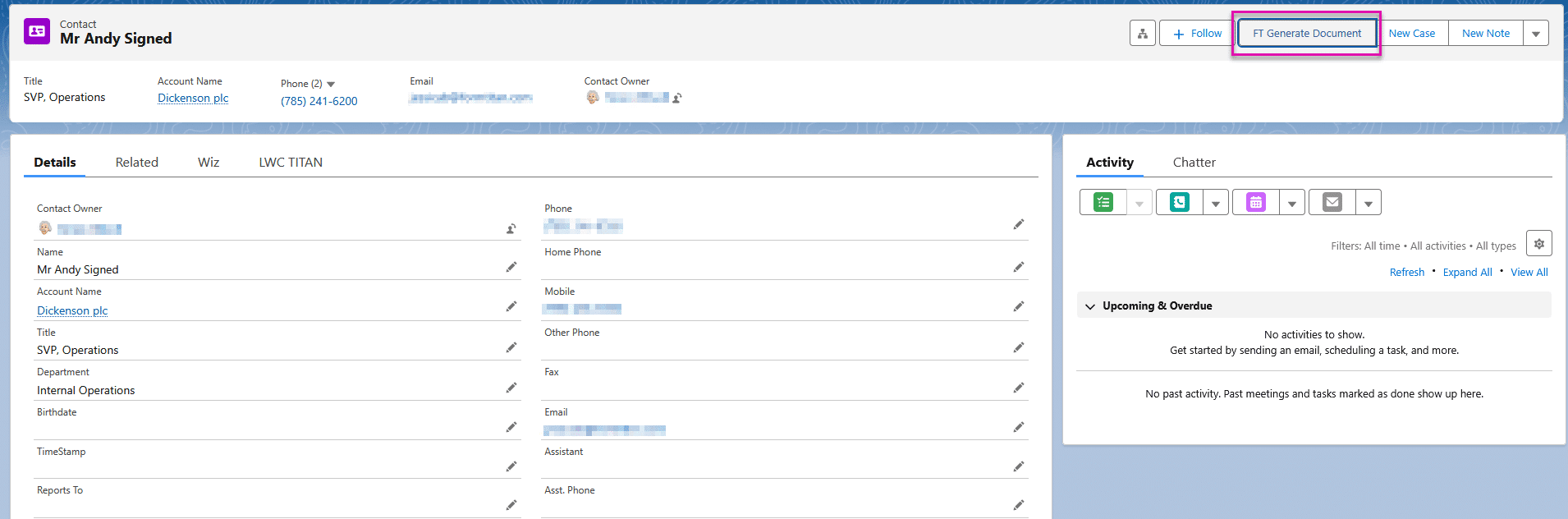Edit the Reports To field pencil
This screenshot has width=1568, height=519.
[511, 505]
